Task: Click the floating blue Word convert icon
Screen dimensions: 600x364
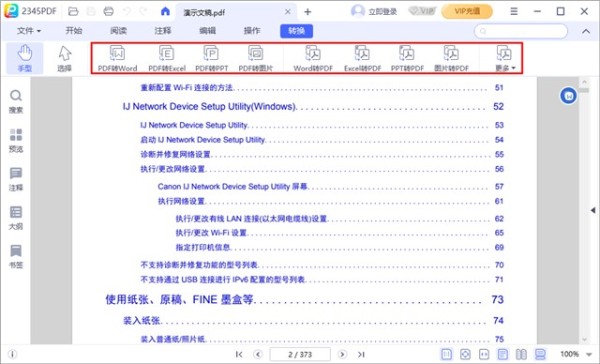Action: pyautogui.click(x=568, y=96)
